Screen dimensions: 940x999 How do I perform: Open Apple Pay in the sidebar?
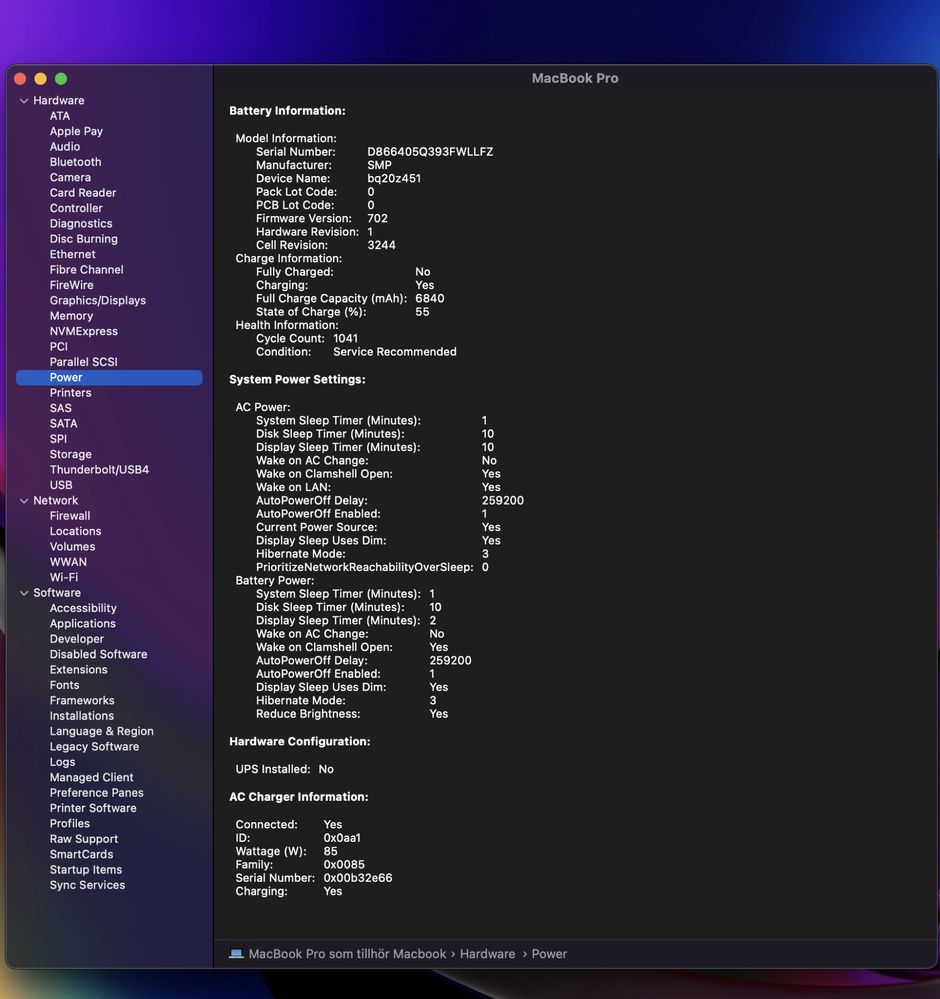[x=76, y=131]
